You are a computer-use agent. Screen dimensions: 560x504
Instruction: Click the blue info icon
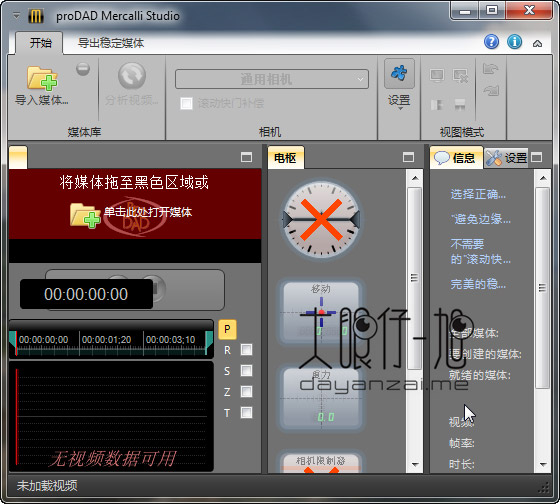pyautogui.click(x=515, y=42)
